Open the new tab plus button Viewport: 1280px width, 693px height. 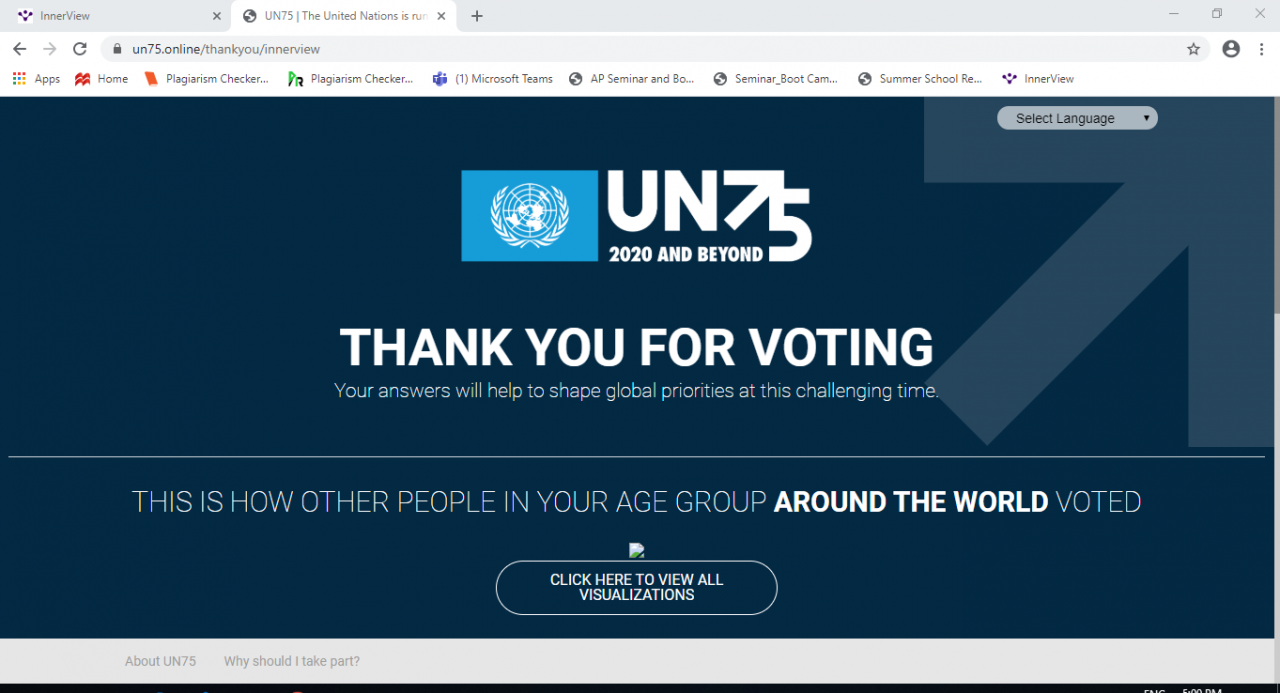[x=477, y=16]
